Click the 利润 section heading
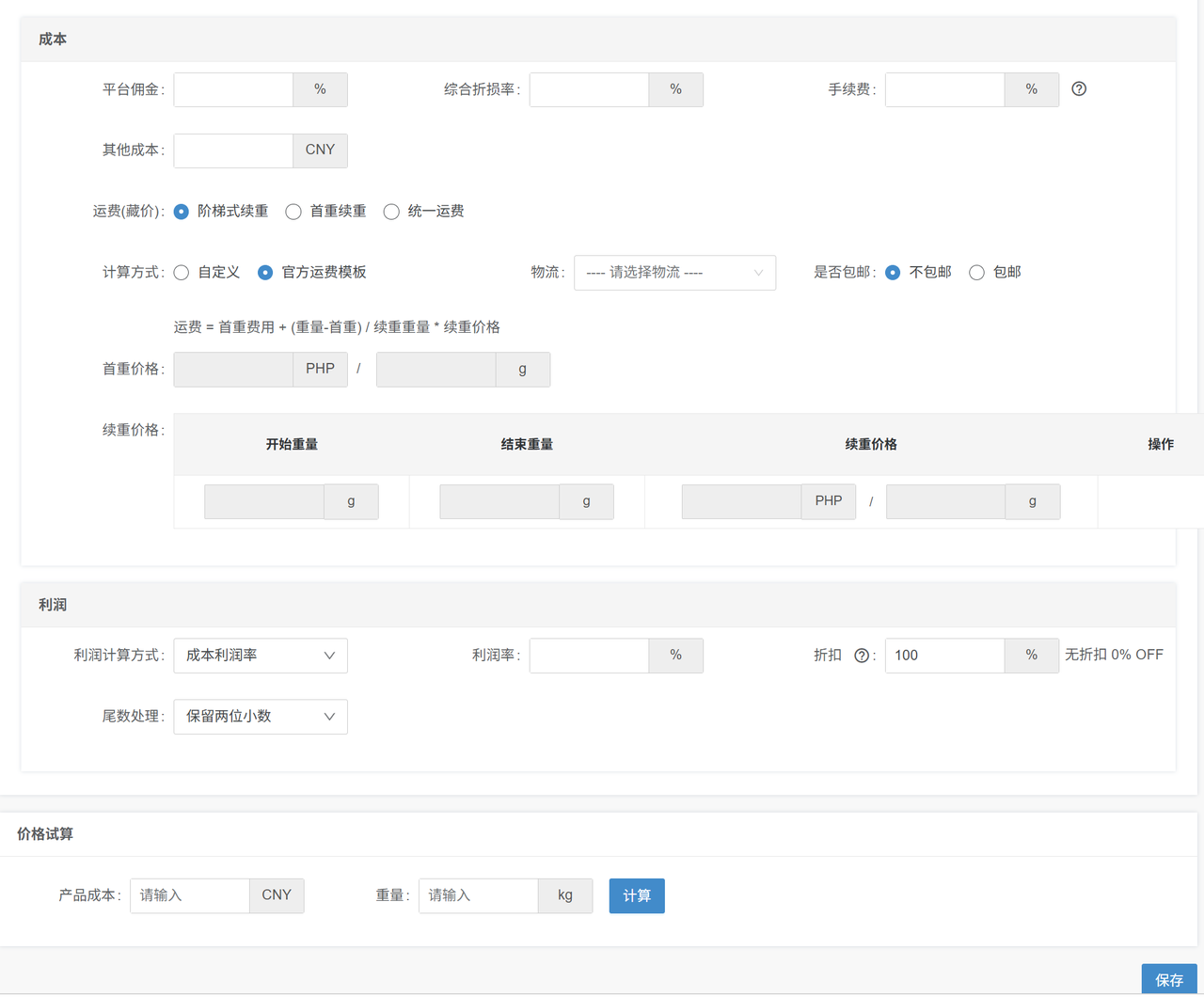This screenshot has height=997, width=1204. coord(53,605)
